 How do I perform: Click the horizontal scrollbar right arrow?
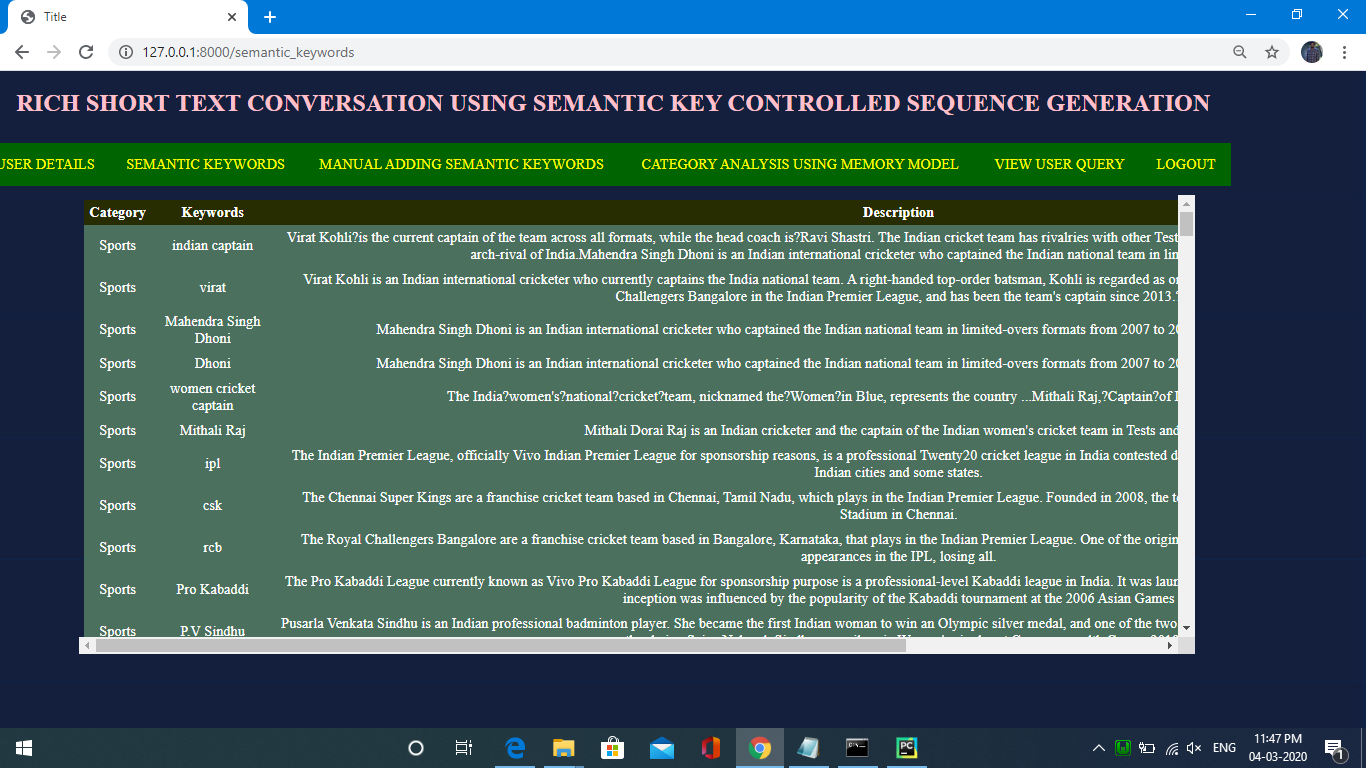coord(1170,645)
